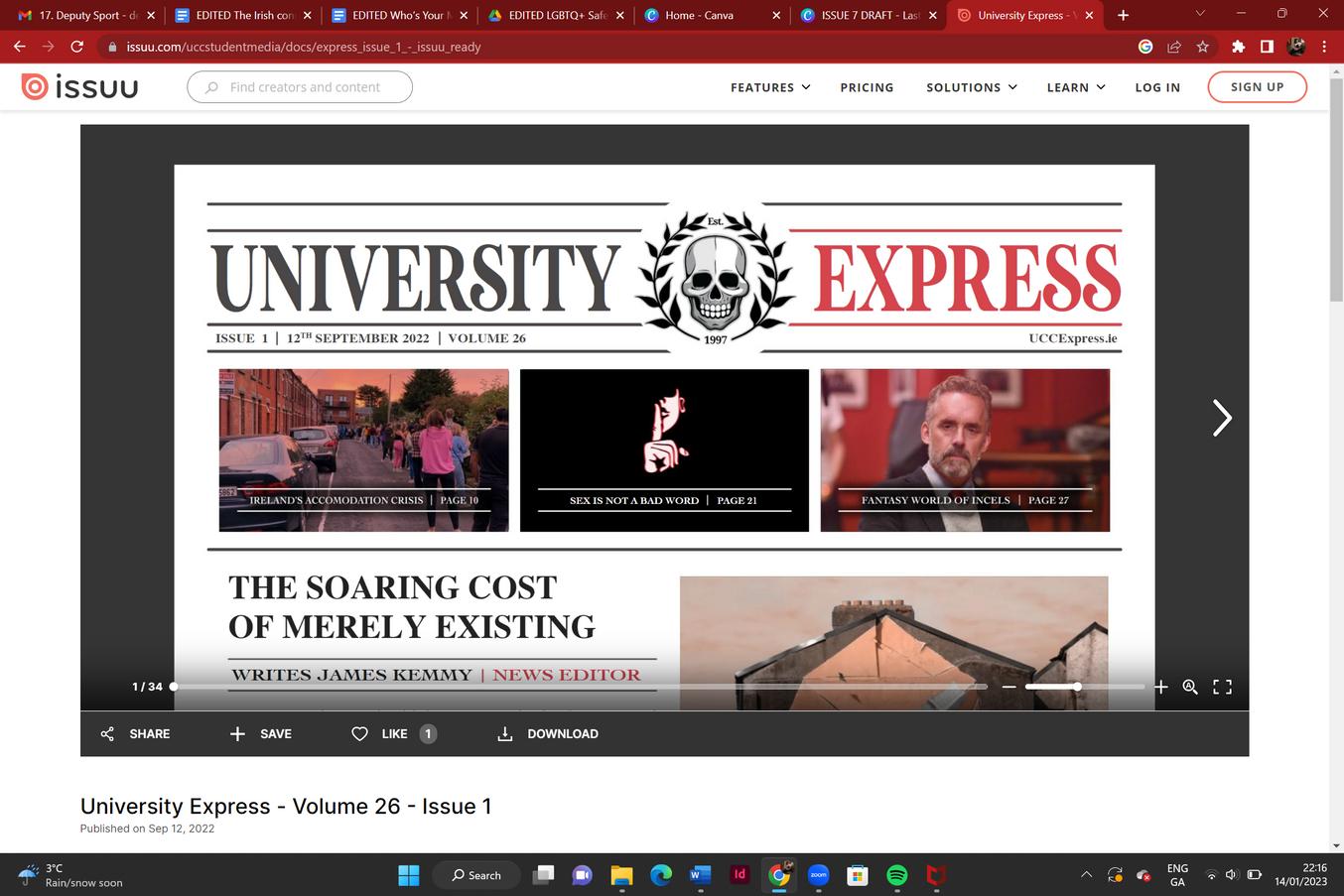This screenshot has height=896, width=1344.
Task: Open taskbar Search box
Action: click(x=476, y=874)
